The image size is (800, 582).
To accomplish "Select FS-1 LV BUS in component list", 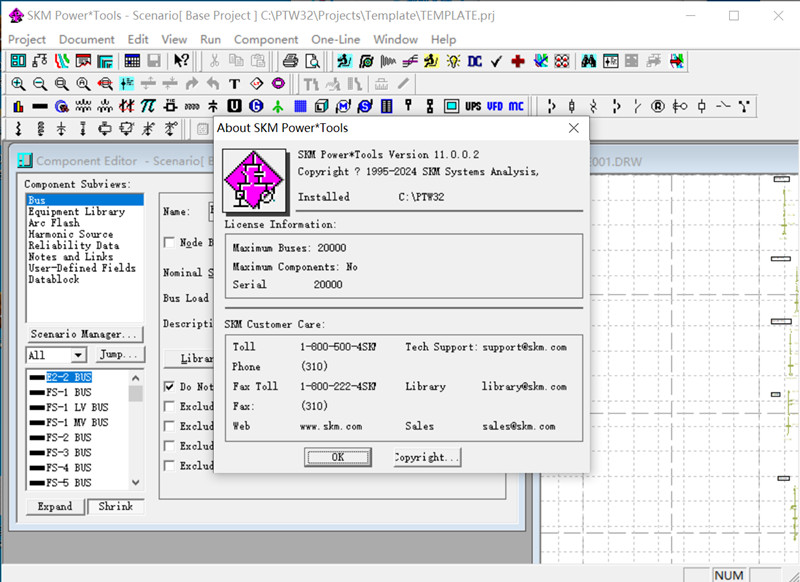I will pos(78,407).
